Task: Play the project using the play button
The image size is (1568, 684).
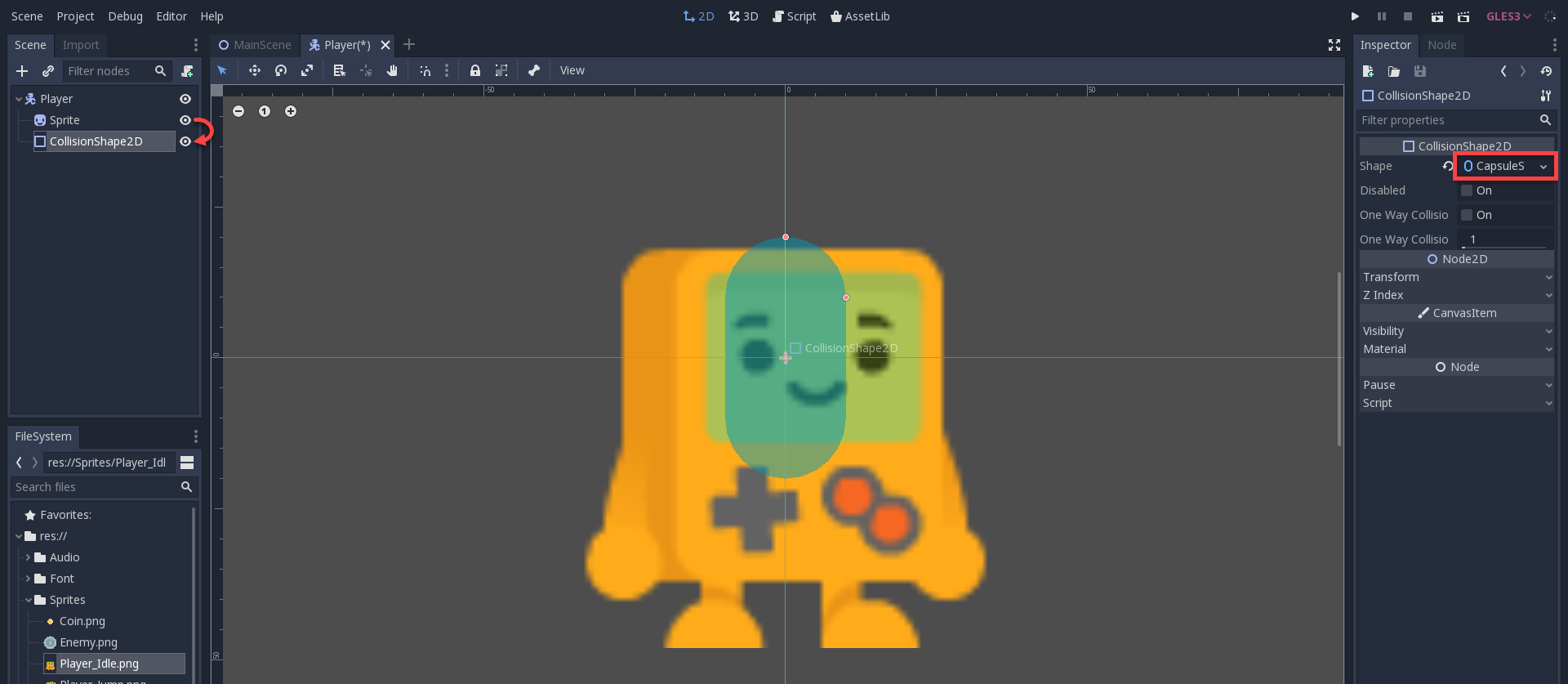Action: coord(1355,16)
